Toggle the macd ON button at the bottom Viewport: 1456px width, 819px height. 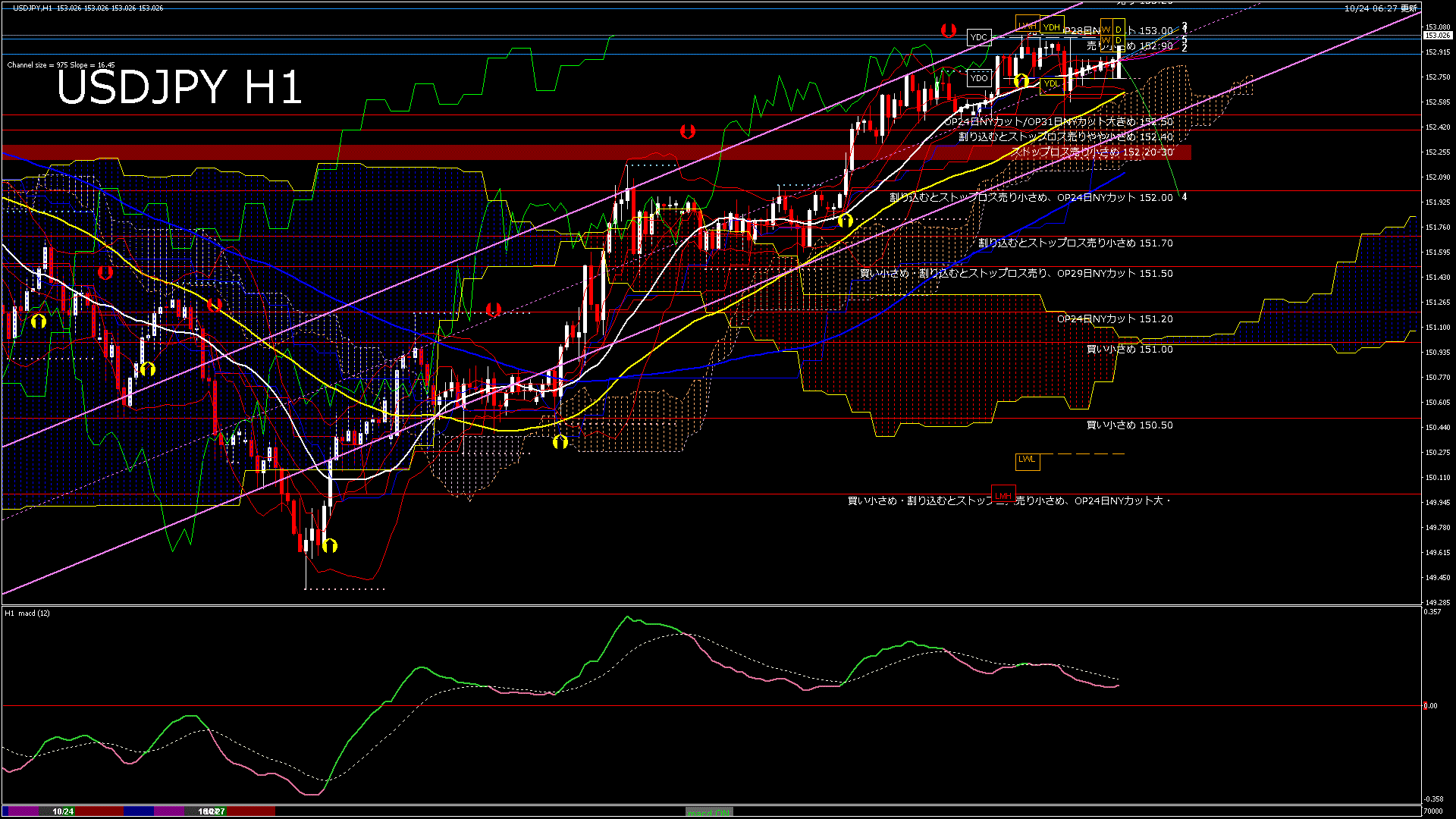point(709,812)
